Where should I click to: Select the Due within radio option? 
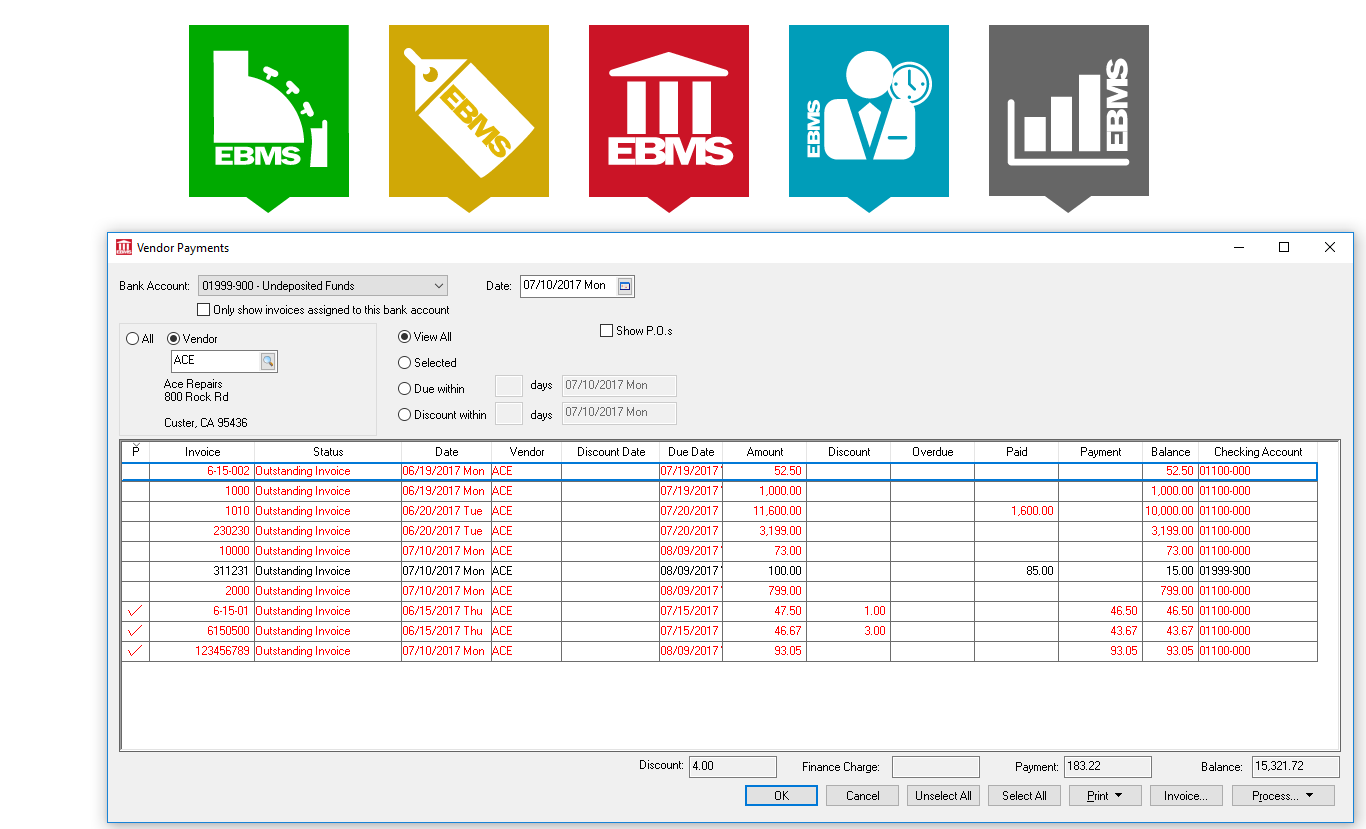(x=405, y=389)
